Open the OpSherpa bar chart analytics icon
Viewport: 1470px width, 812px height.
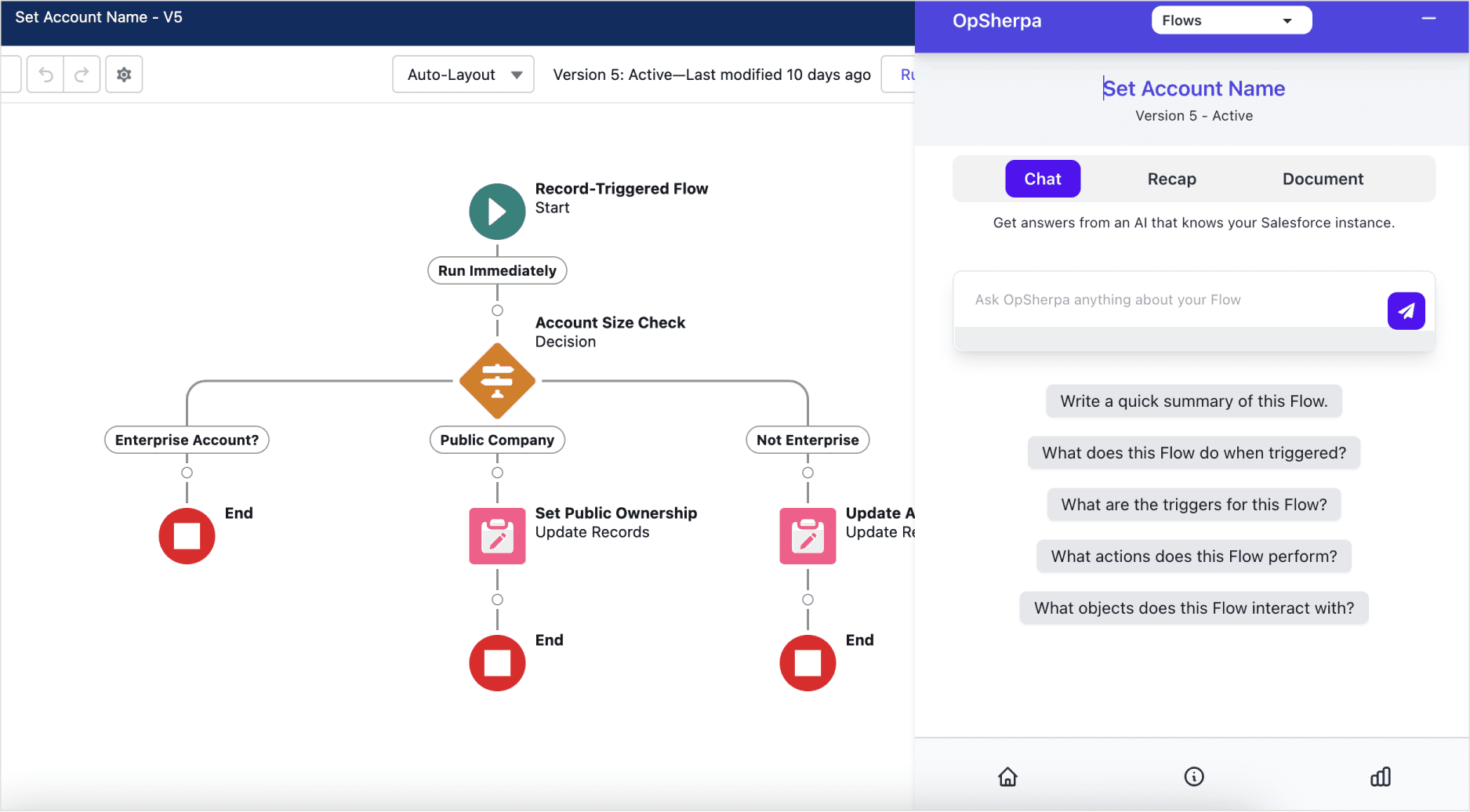tap(1381, 777)
